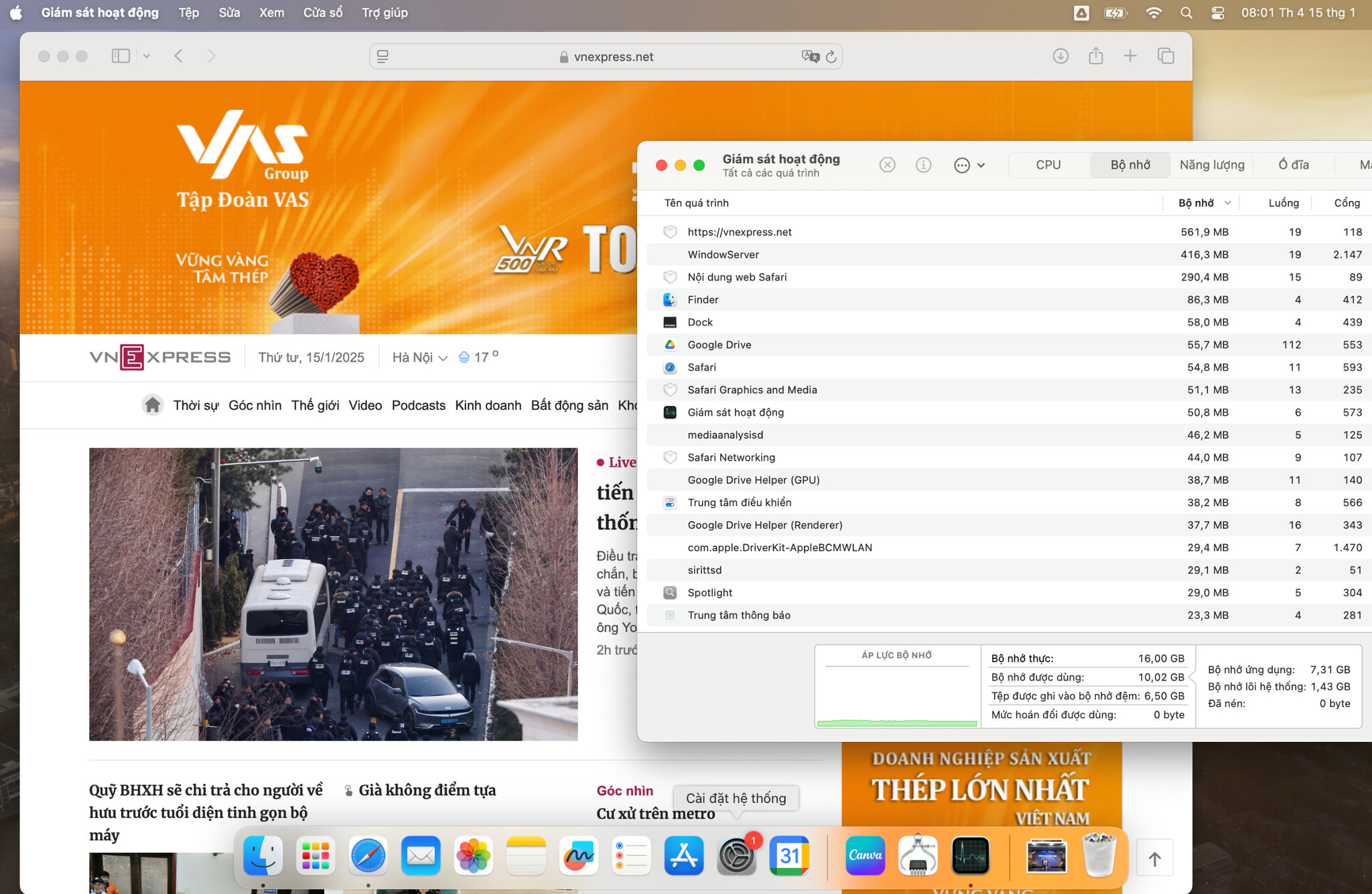The image size is (1372, 894).
Task: Select the https://vnexpress.net process row
Action: pos(1009,232)
